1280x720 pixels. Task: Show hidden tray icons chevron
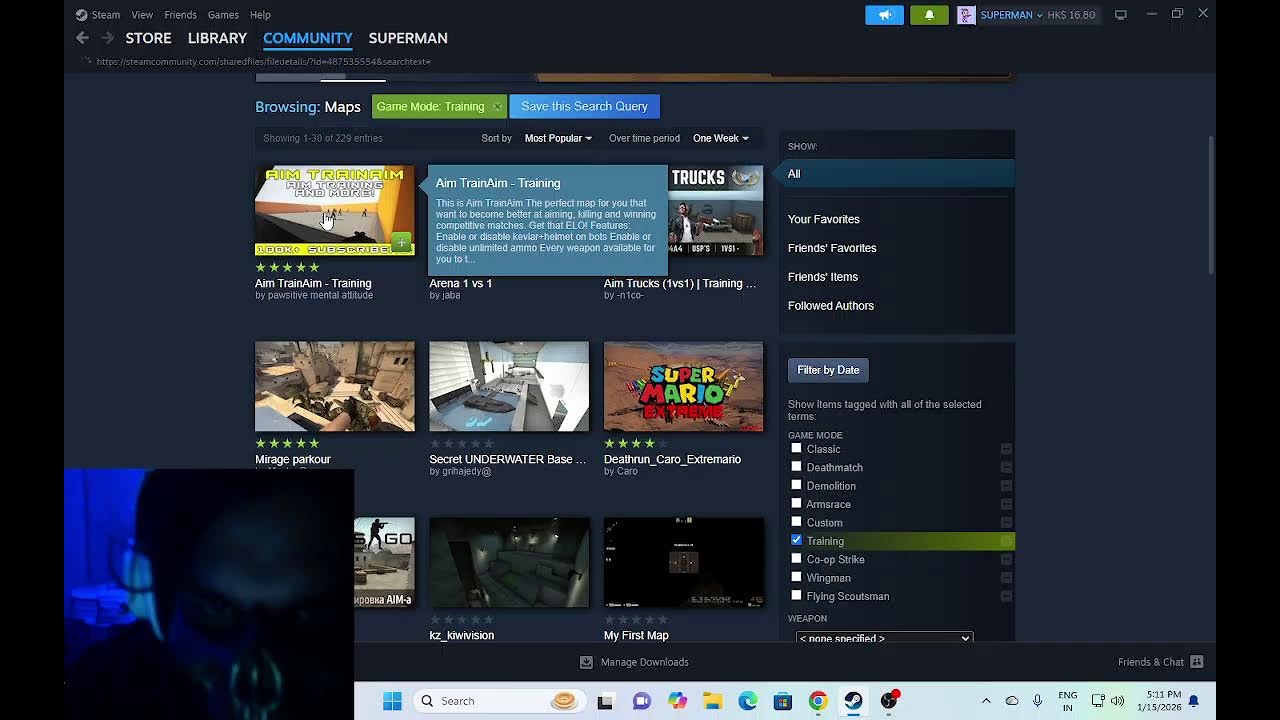tap(986, 701)
